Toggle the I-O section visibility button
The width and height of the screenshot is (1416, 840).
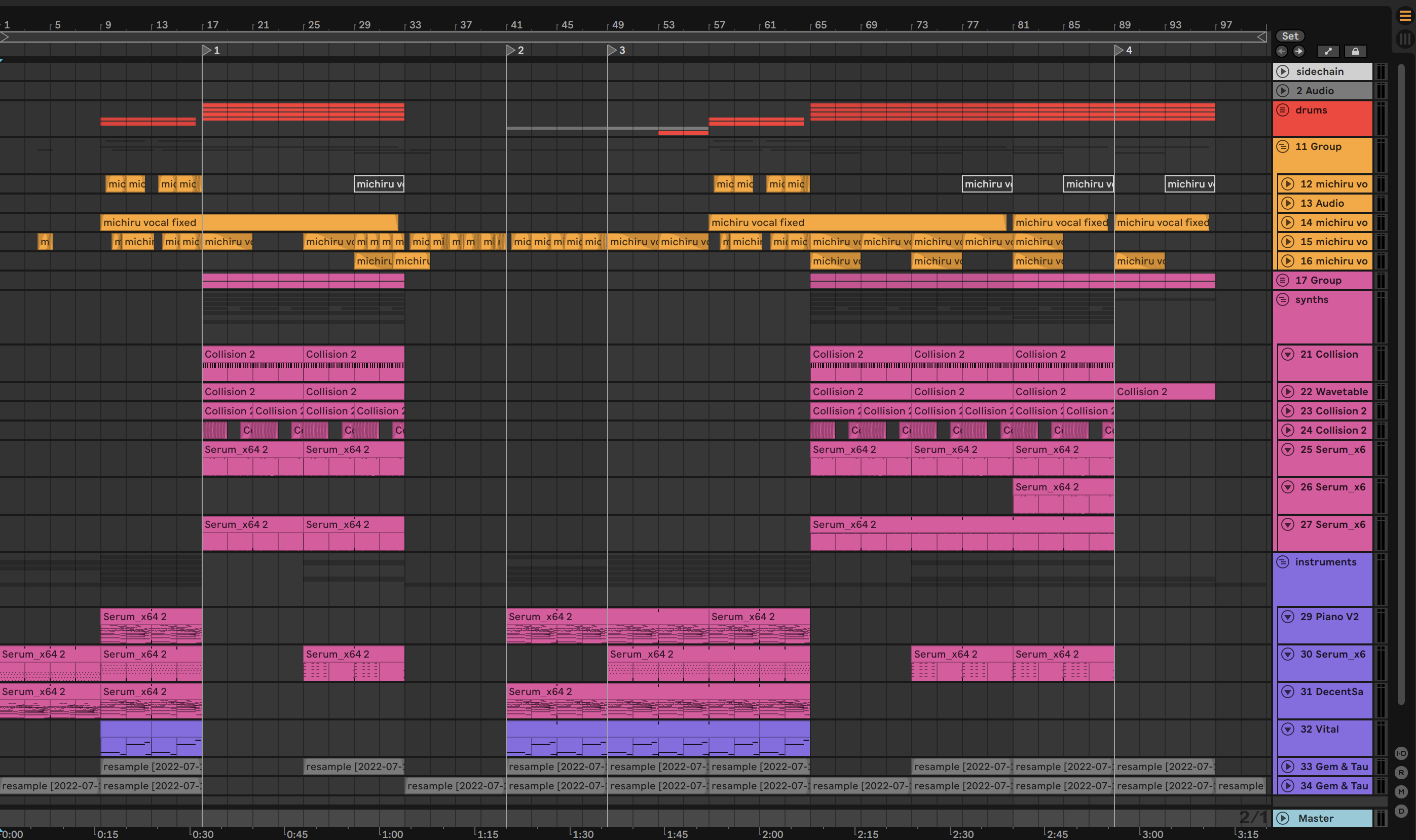click(1401, 753)
